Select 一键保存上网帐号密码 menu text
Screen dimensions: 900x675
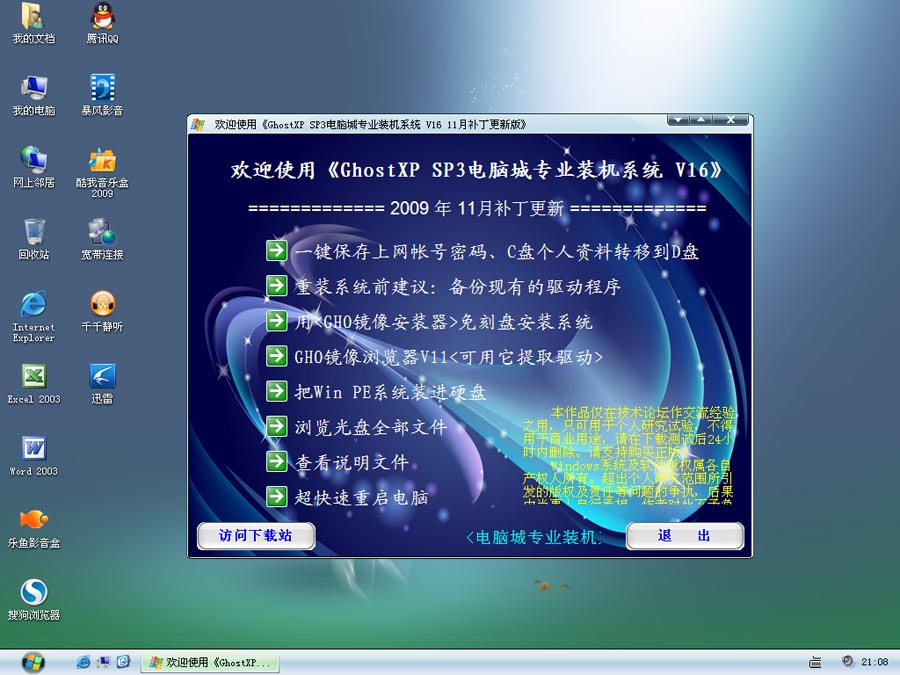point(496,251)
